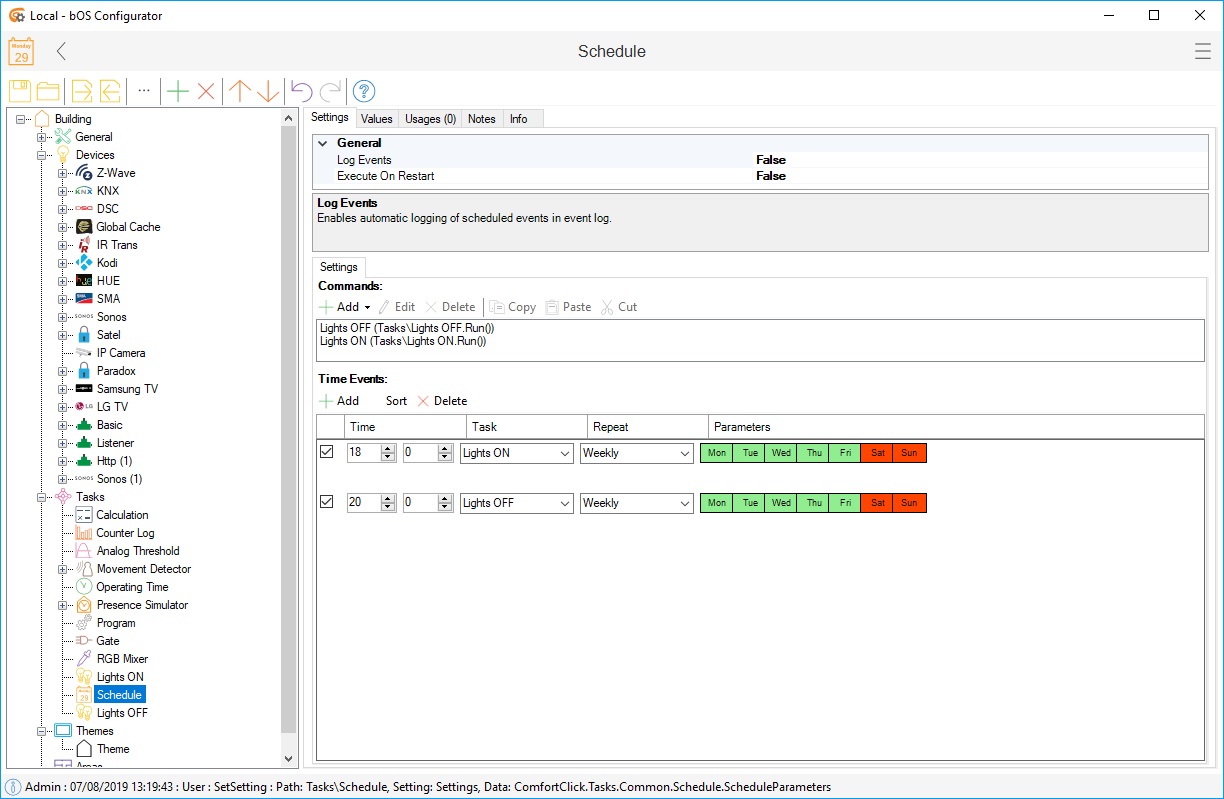The height and width of the screenshot is (799, 1224).
Task: Toggle Tue in the Lights ON row
Action: (x=750, y=453)
